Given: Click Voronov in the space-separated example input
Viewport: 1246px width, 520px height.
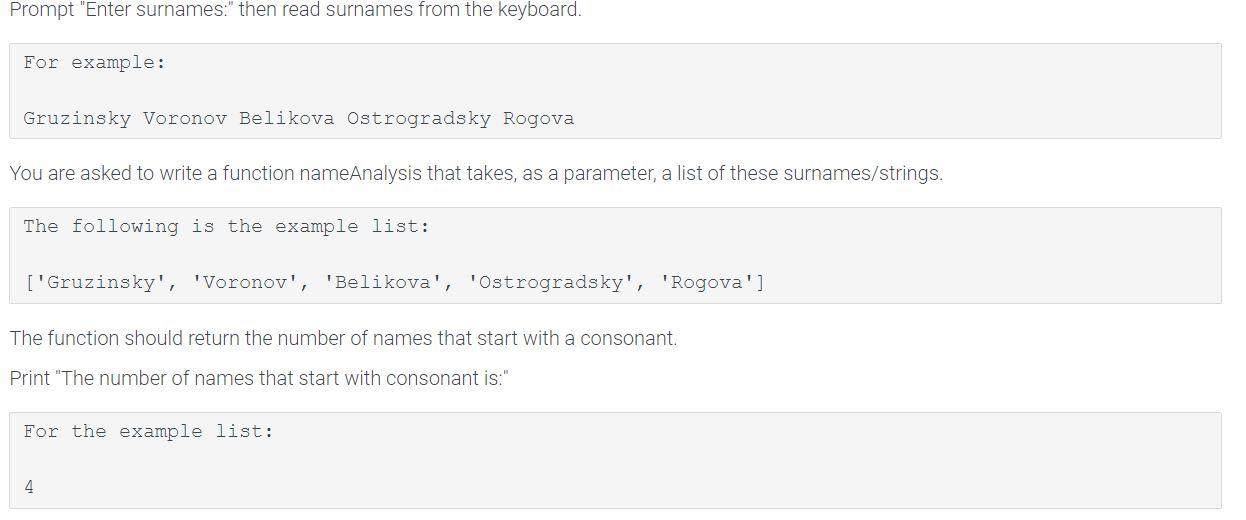Looking at the screenshot, I should (x=185, y=118).
